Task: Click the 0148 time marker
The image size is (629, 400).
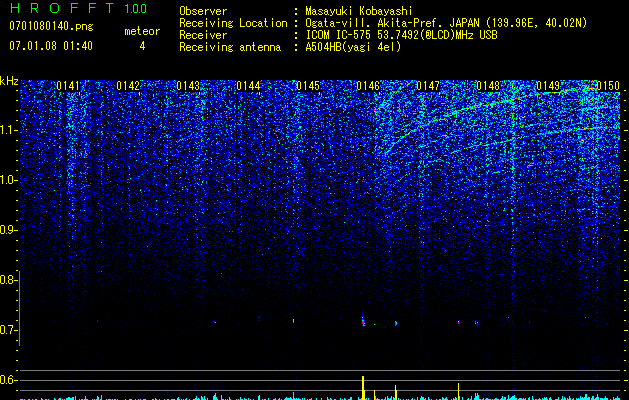Action: coord(488,86)
